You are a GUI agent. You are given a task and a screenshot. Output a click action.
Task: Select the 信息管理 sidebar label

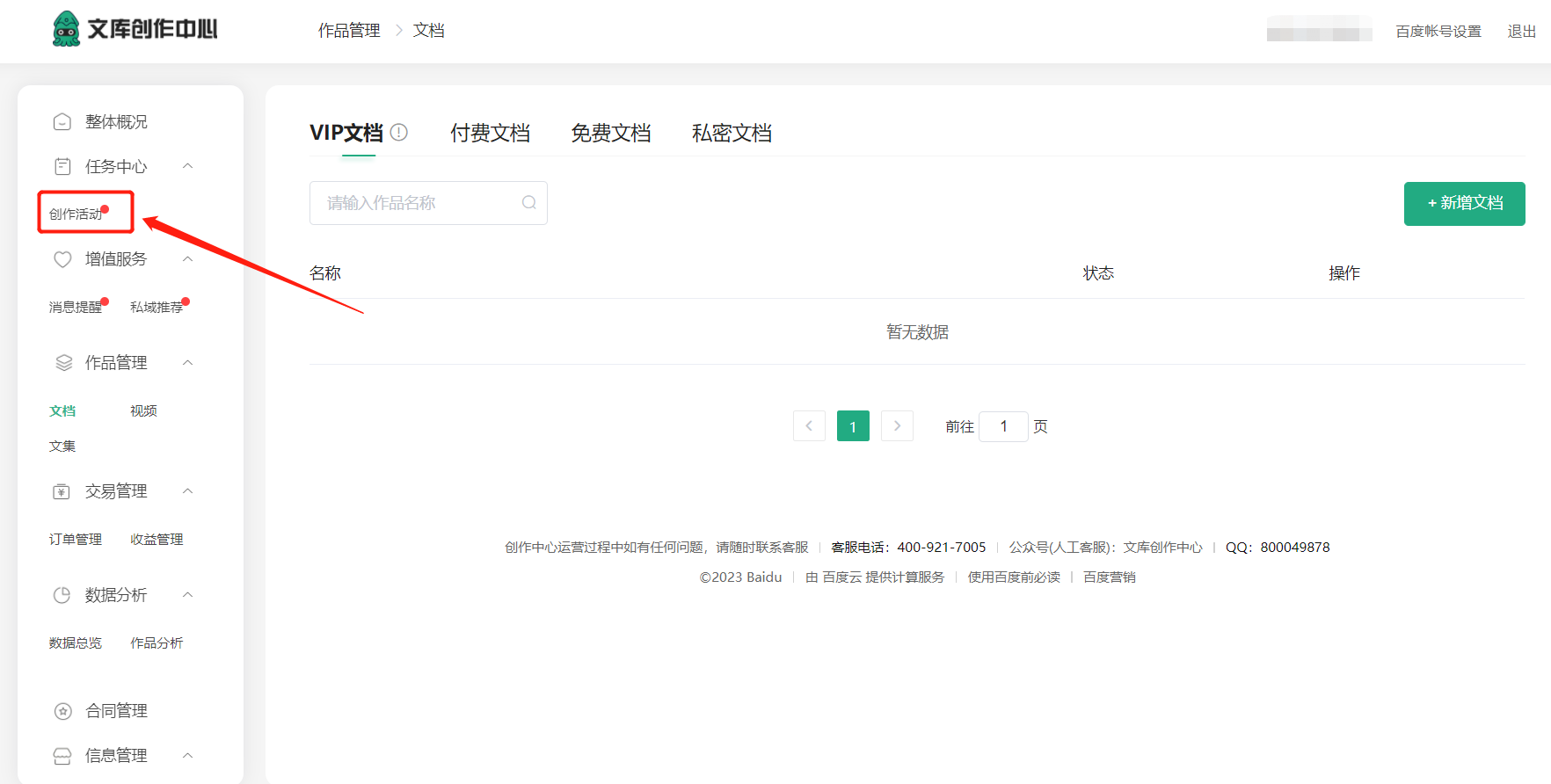click(116, 756)
